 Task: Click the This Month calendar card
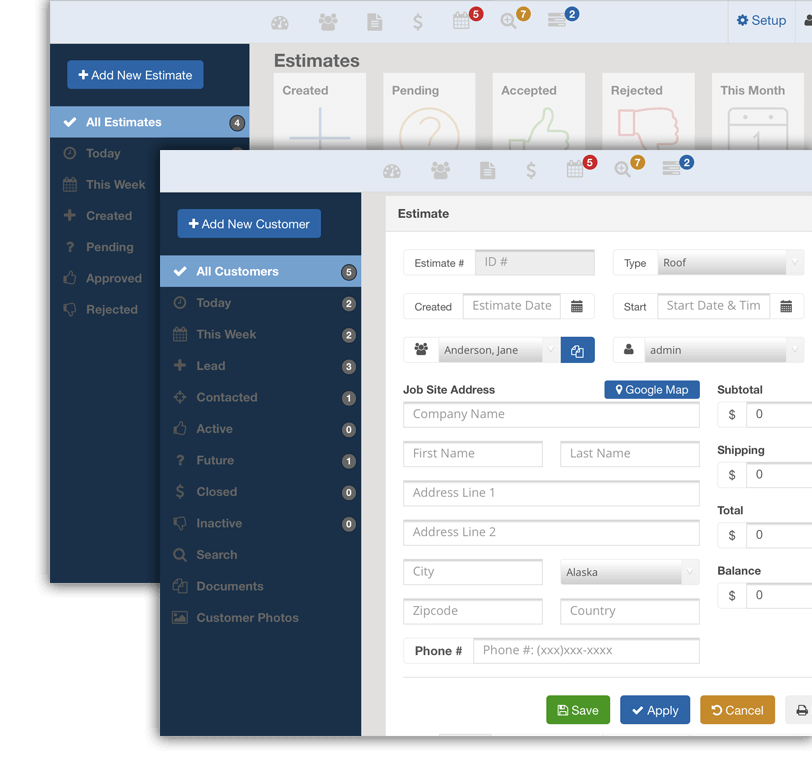(x=758, y=111)
